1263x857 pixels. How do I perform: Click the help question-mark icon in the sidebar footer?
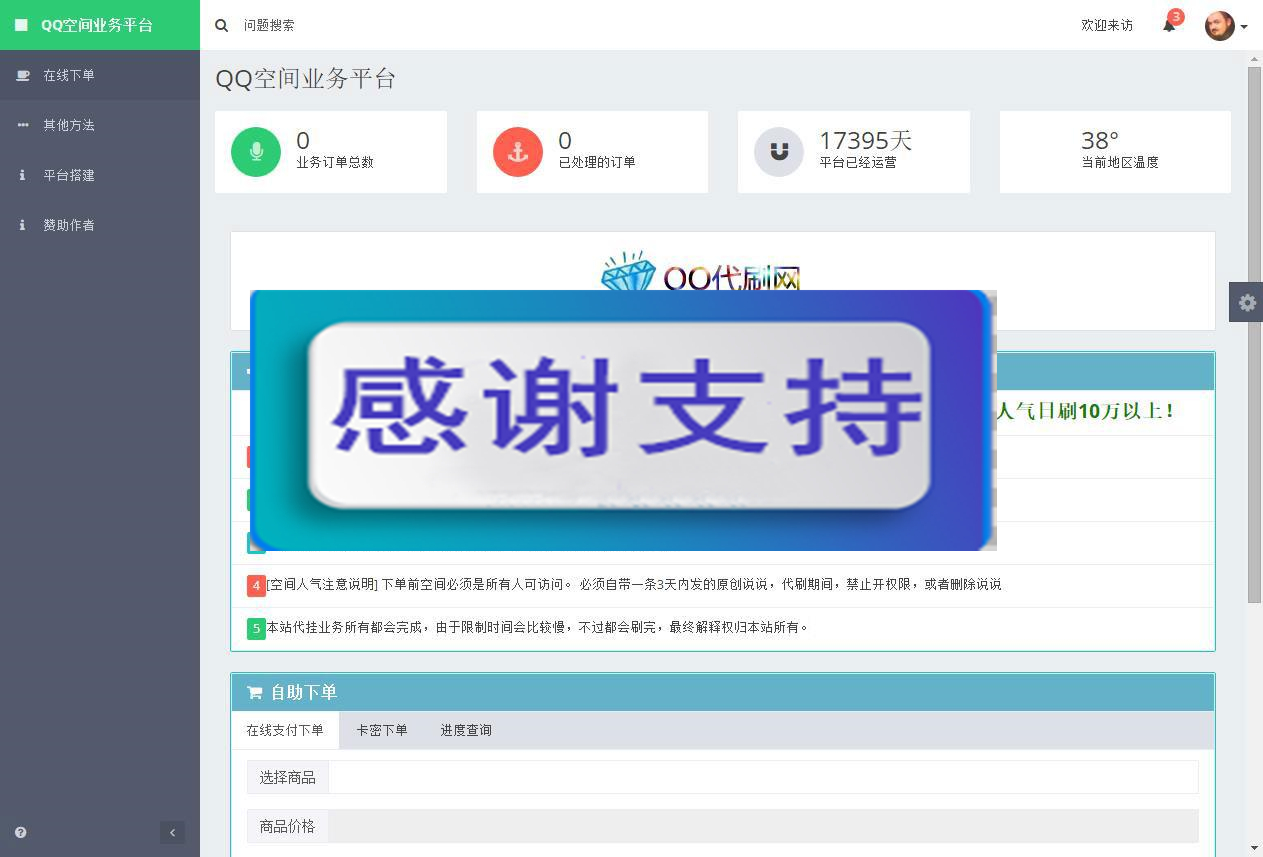click(x=21, y=832)
